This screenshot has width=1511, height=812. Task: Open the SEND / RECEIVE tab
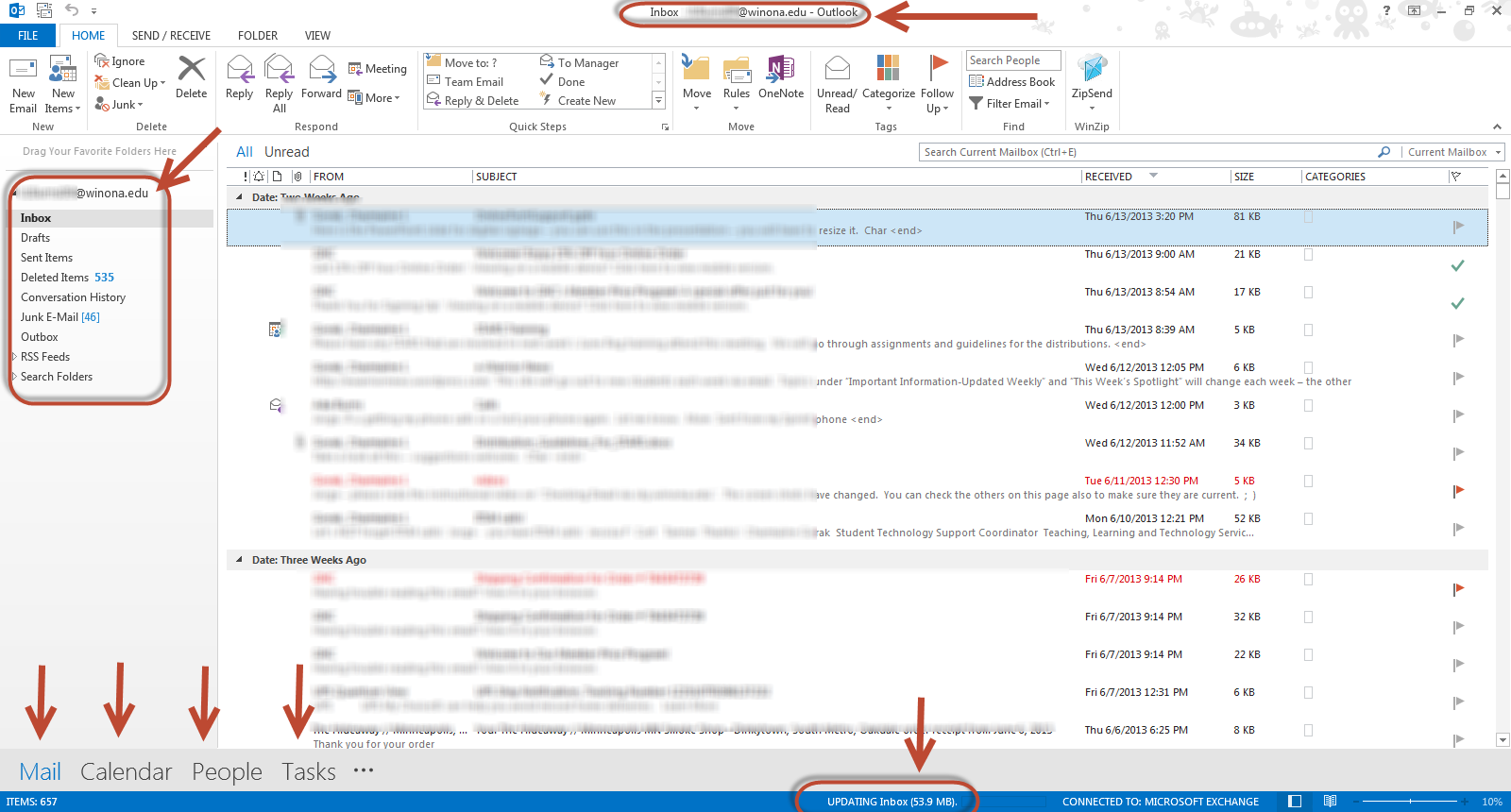171,36
